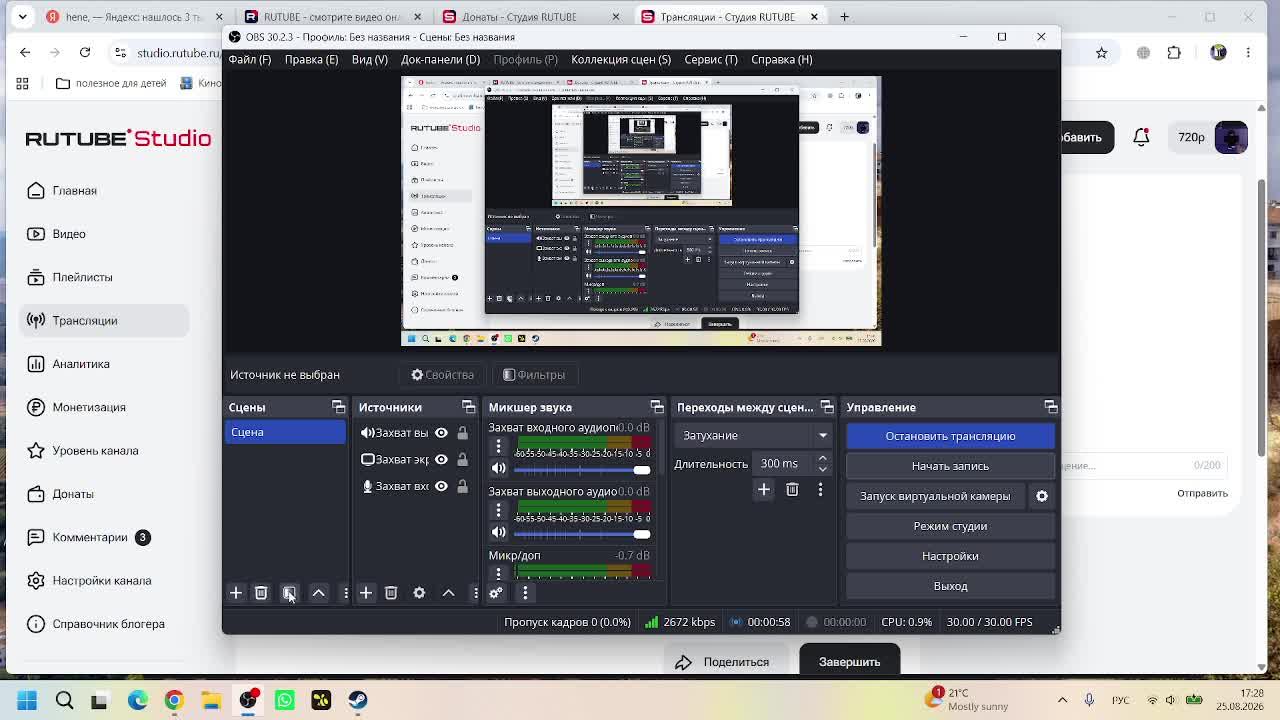Decrease transition duration with down stepper
This screenshot has height=720, width=1280.
(x=823, y=469)
